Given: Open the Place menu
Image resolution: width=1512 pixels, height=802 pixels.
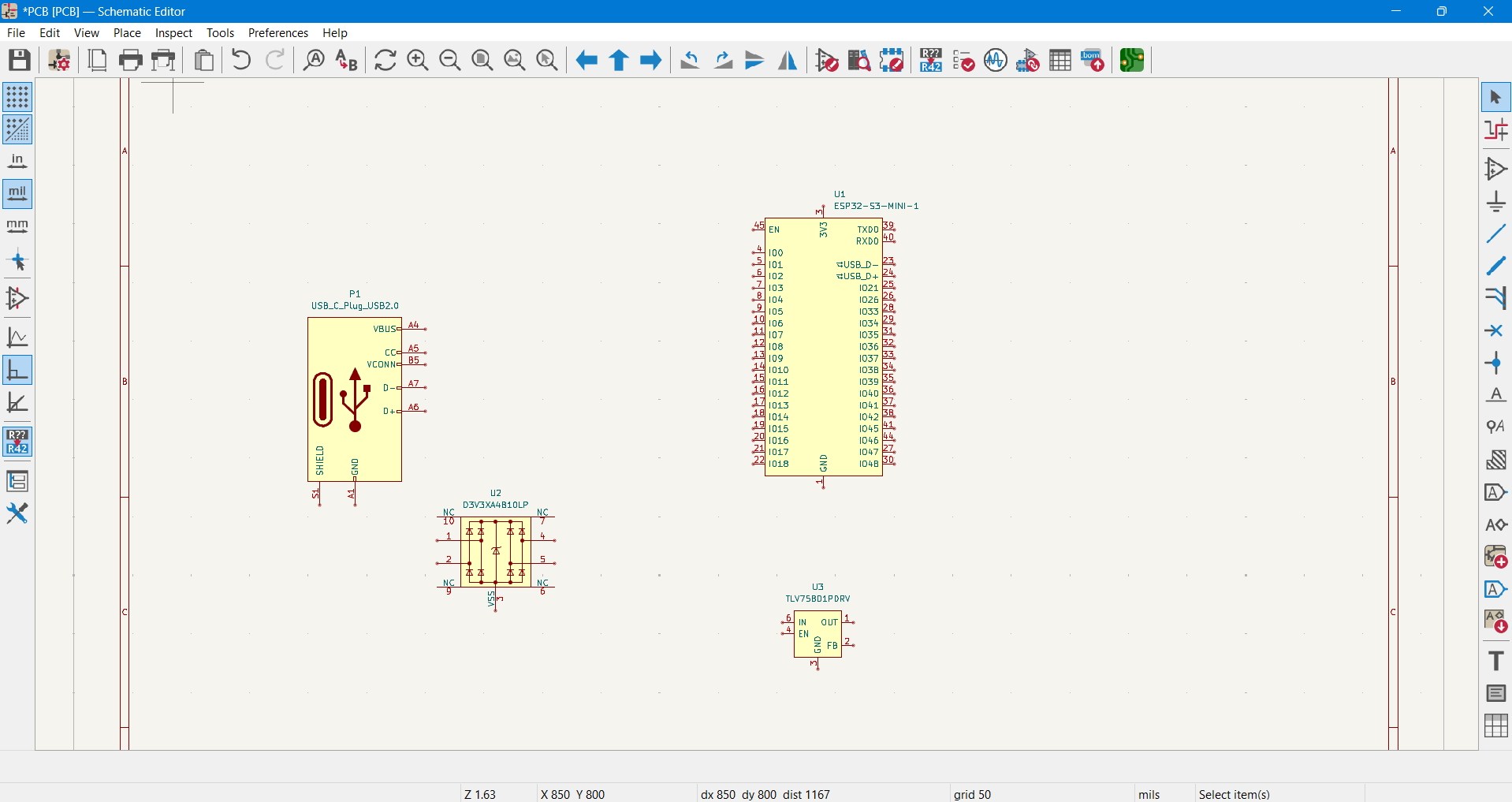Looking at the screenshot, I should click(x=127, y=32).
